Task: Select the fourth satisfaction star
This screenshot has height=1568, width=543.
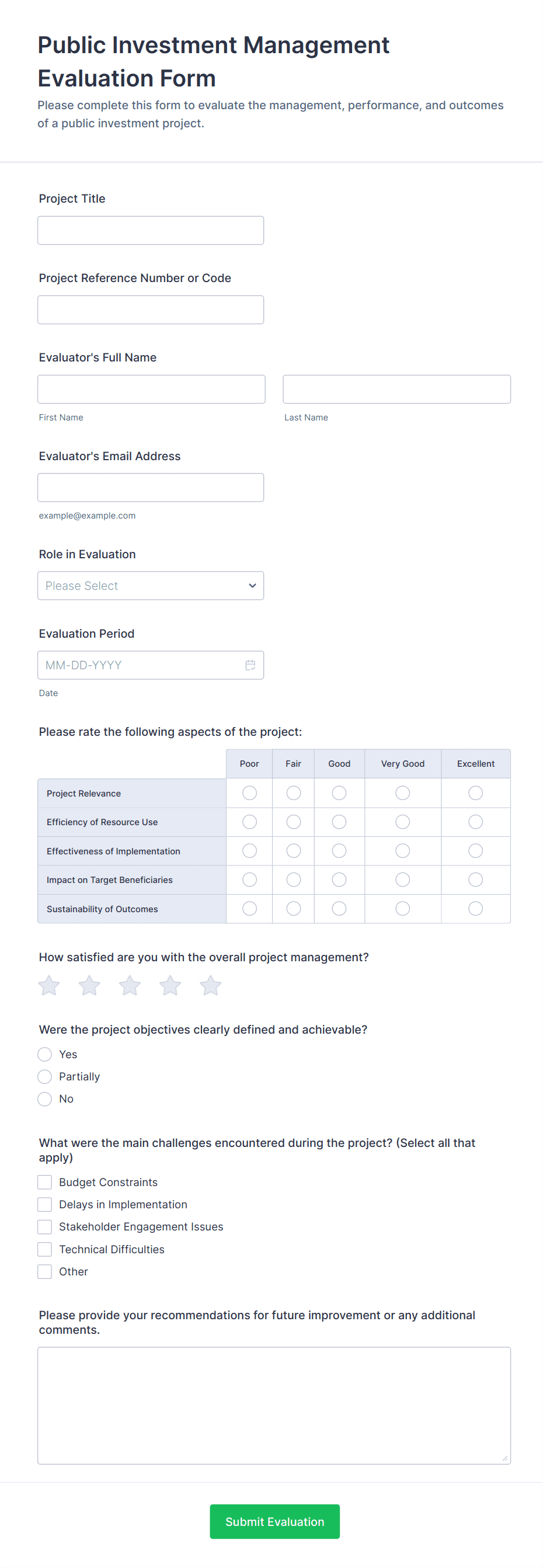Action: 170,986
